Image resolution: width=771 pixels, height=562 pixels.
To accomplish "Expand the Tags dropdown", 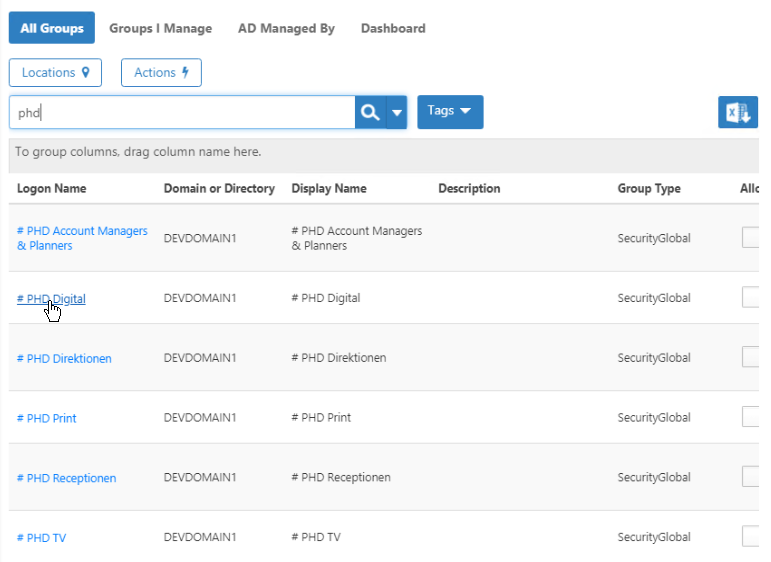I will pos(449,112).
